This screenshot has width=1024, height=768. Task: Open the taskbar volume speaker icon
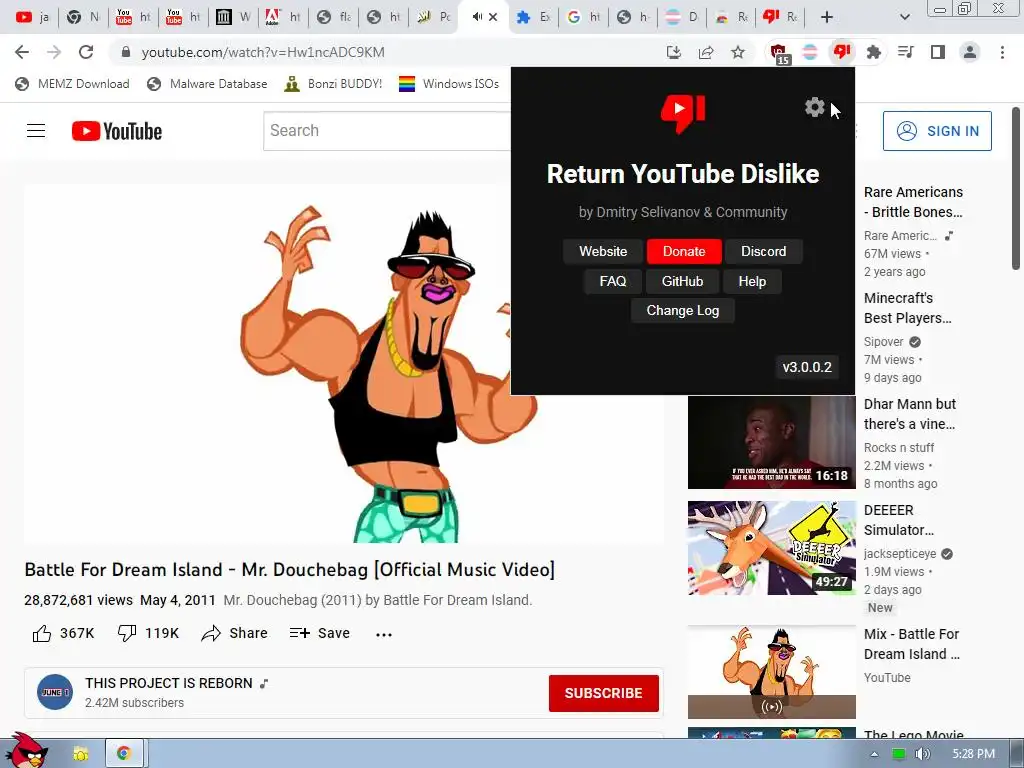pyautogui.click(x=922, y=754)
